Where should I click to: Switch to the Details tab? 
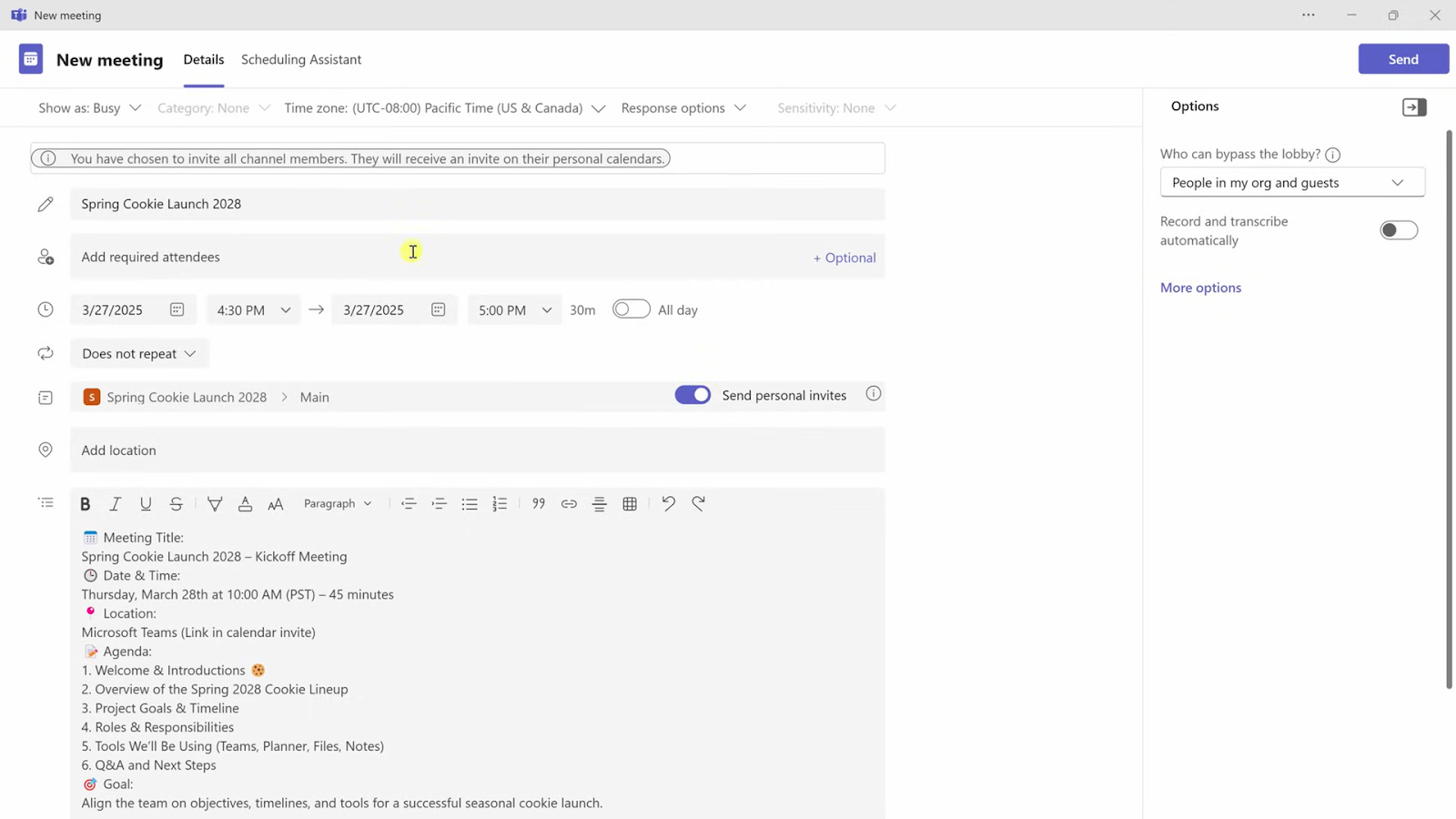click(204, 59)
